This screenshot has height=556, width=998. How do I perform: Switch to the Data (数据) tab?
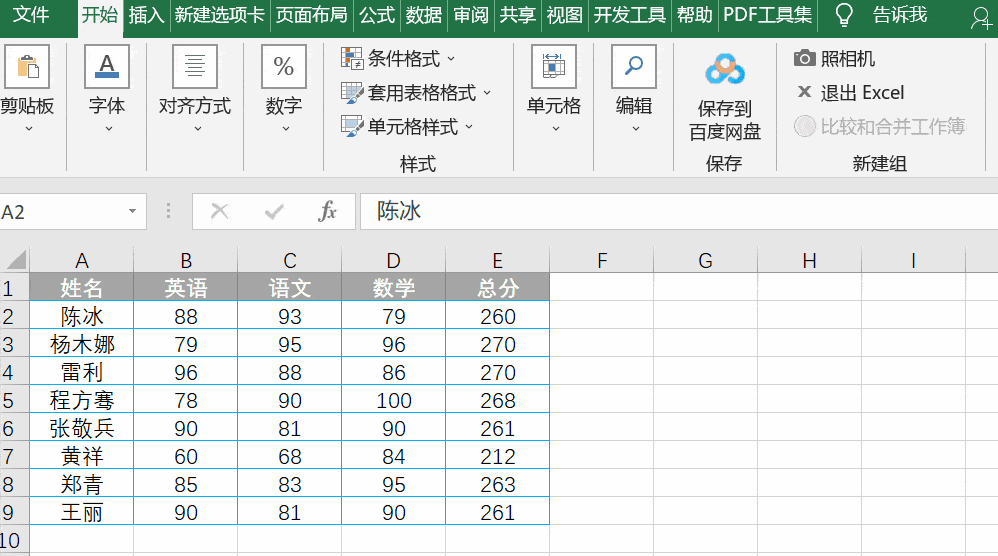(424, 14)
